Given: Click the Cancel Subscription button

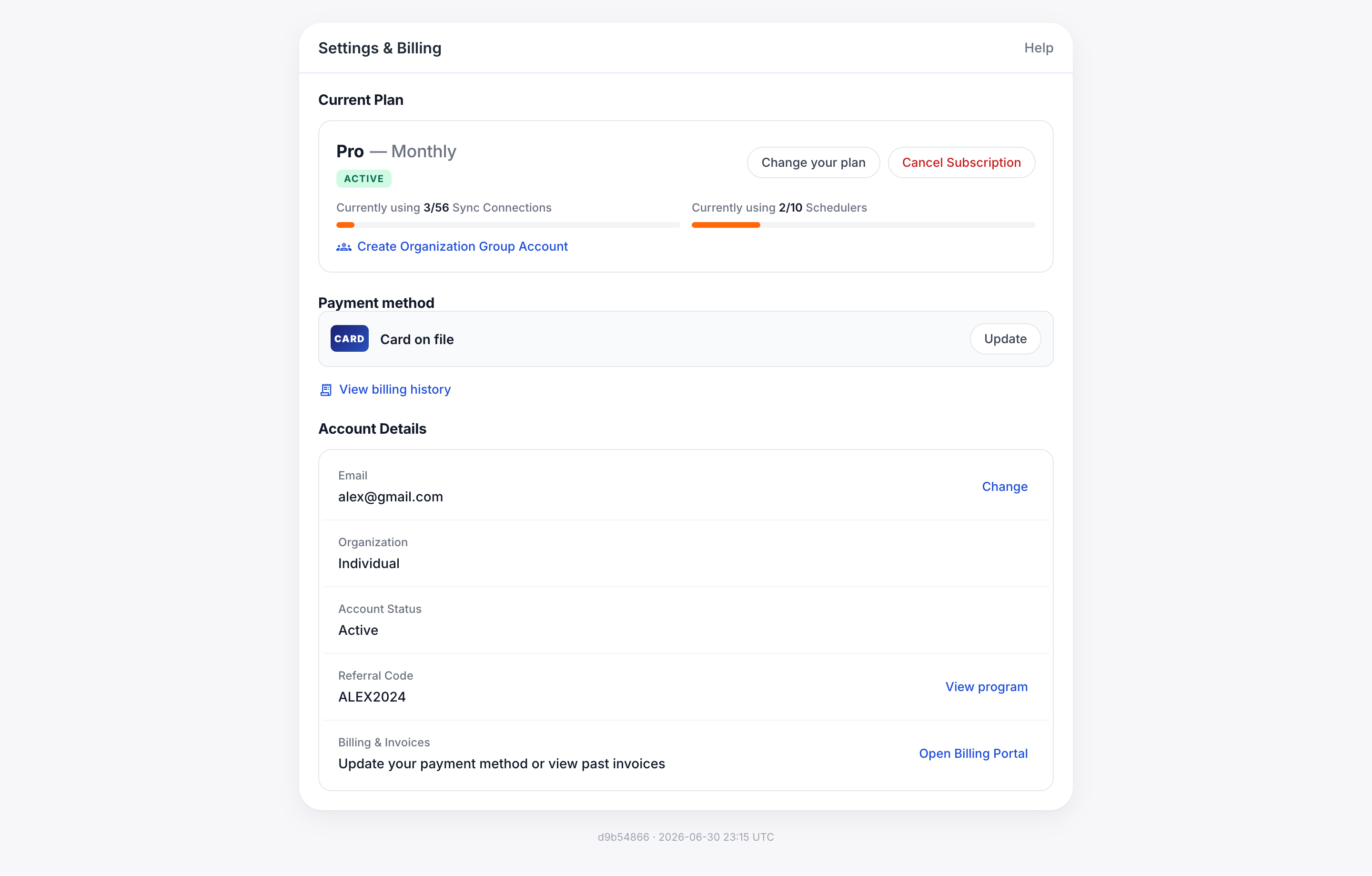Looking at the screenshot, I should click(961, 163).
